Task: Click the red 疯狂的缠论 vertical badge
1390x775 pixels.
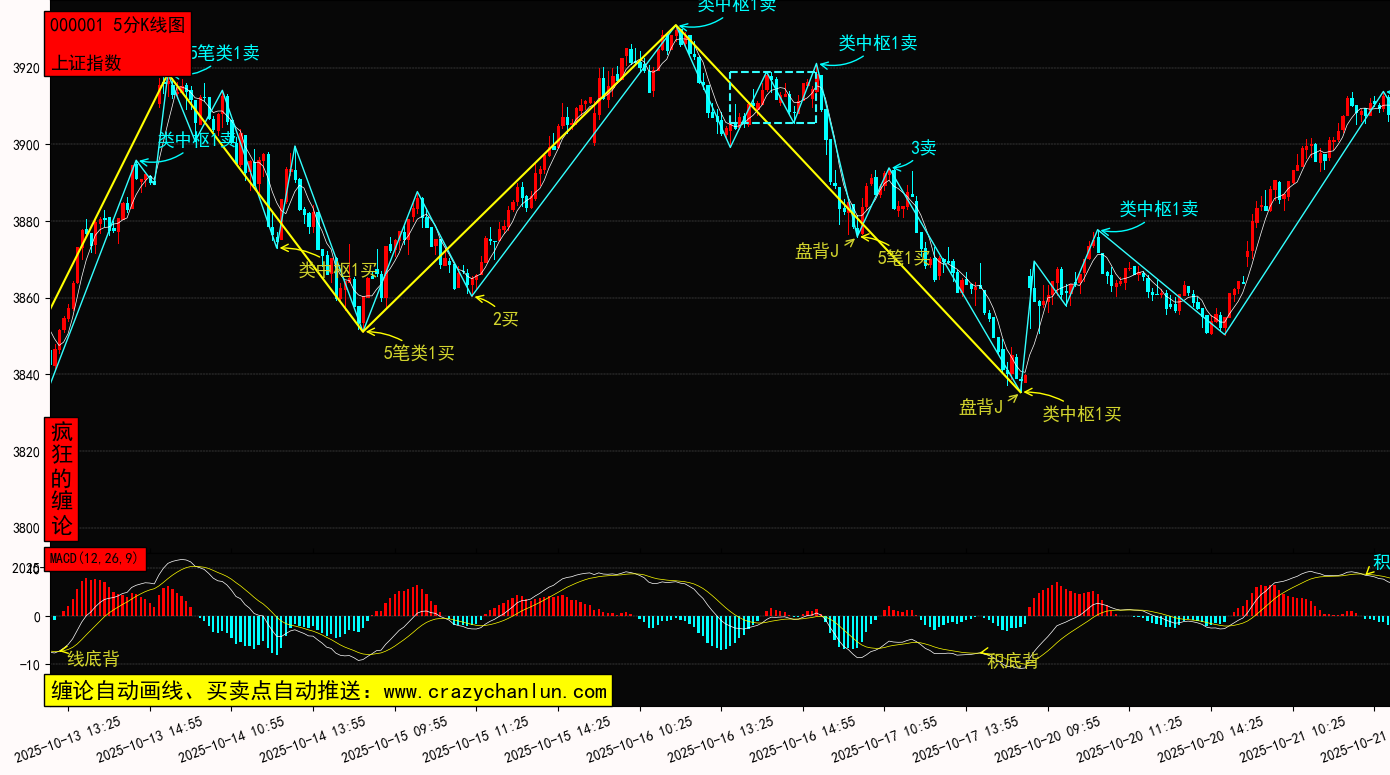Action: coord(62,479)
